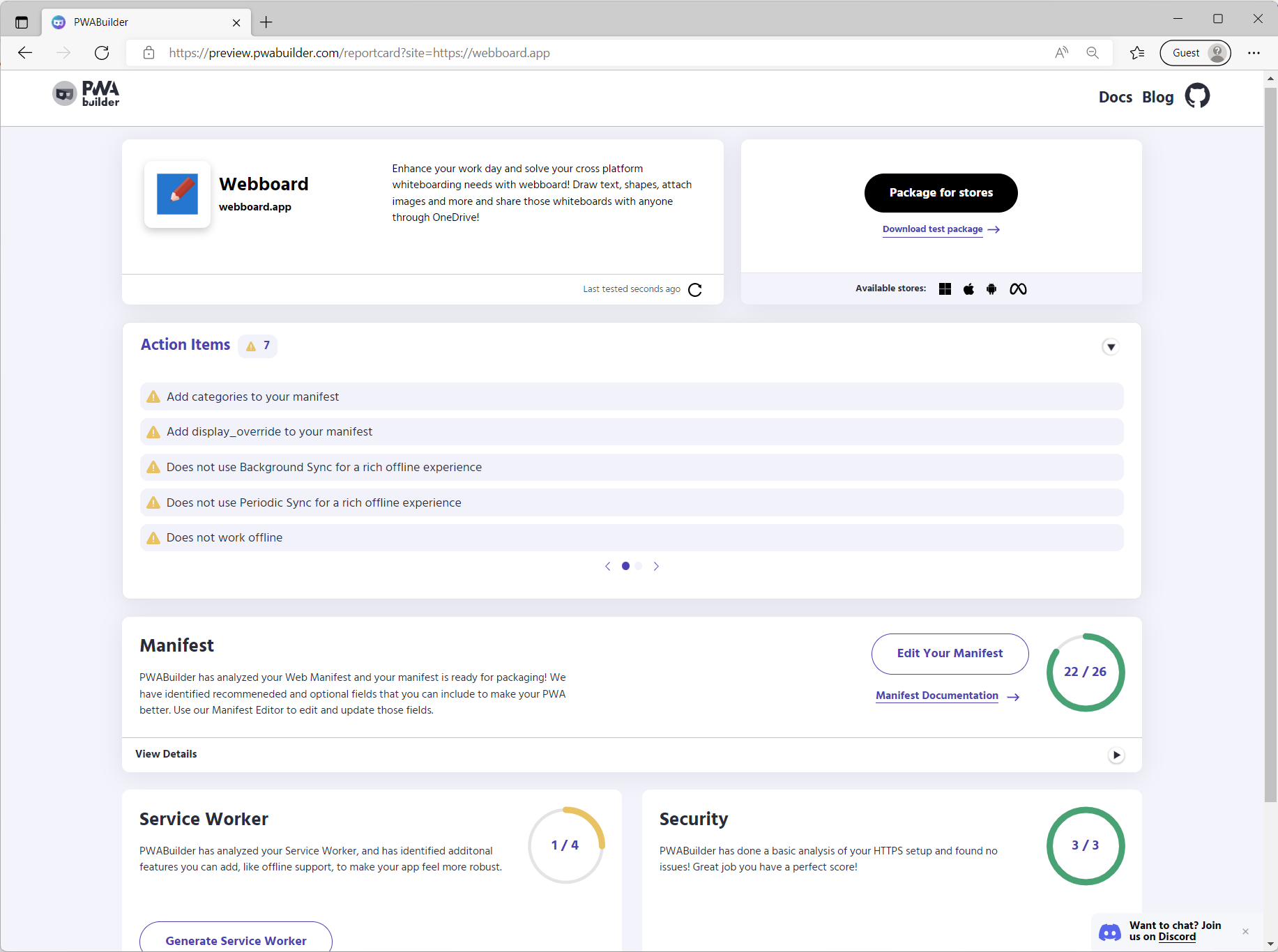Collapse the Action Items section
1278x952 pixels.
pyautogui.click(x=1111, y=347)
